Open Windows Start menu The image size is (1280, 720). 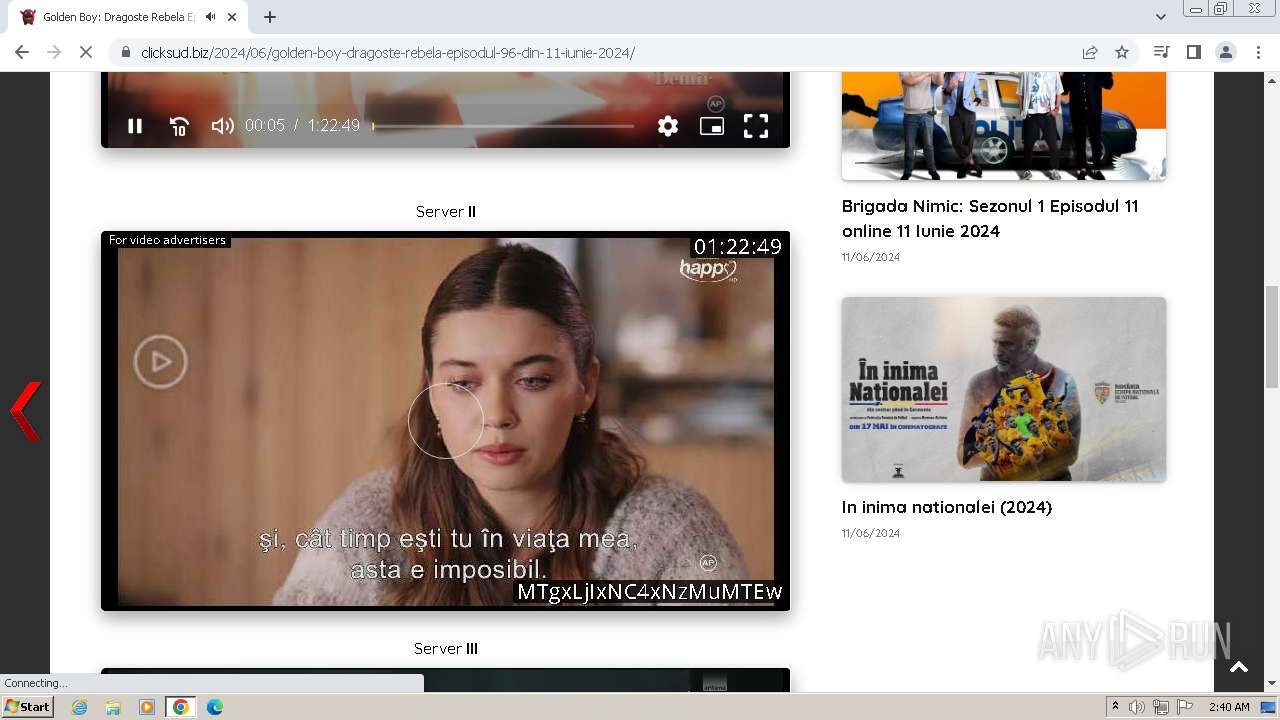[x=27, y=707]
